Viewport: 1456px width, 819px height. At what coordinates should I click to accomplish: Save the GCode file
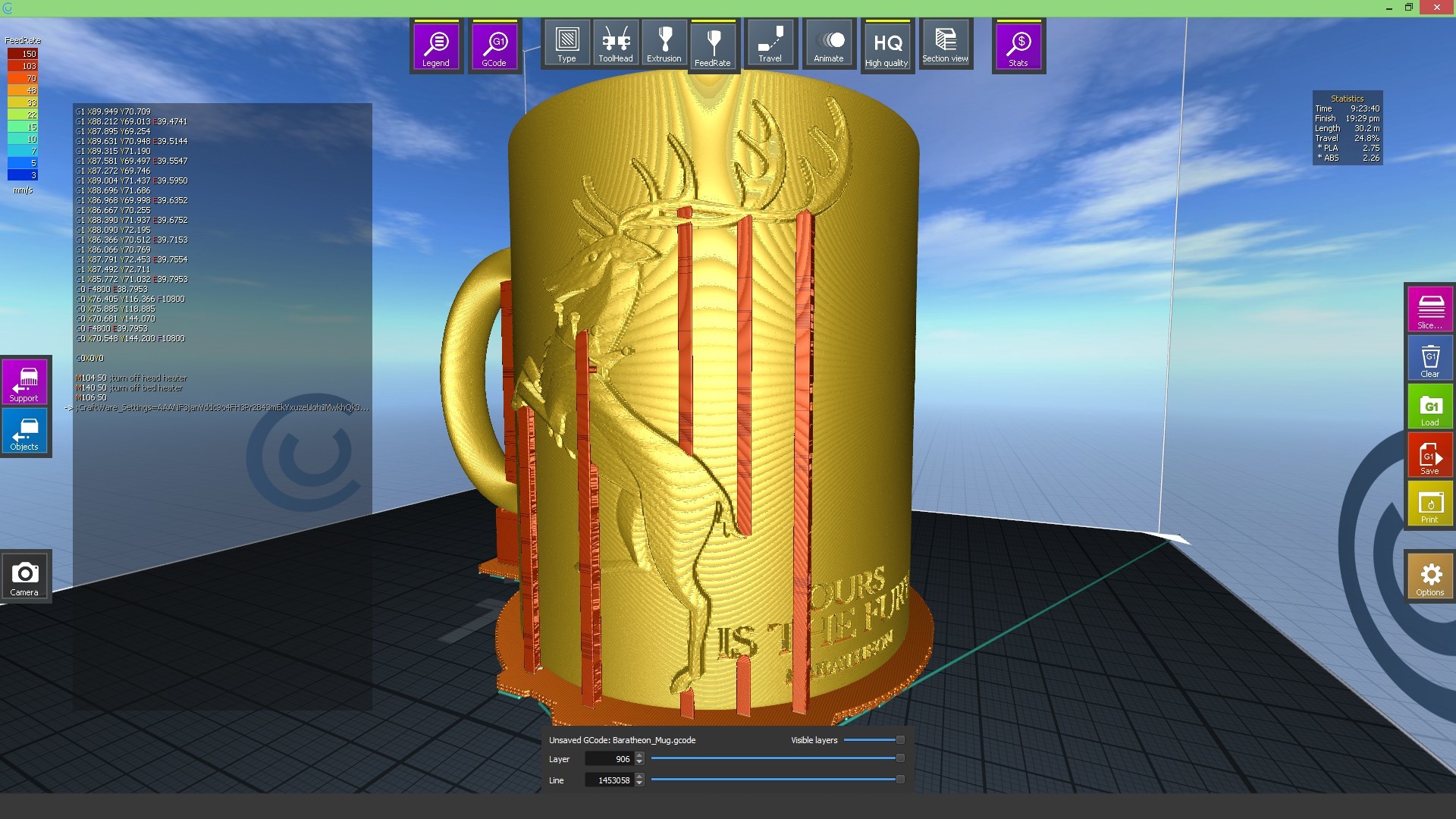coord(1429,455)
